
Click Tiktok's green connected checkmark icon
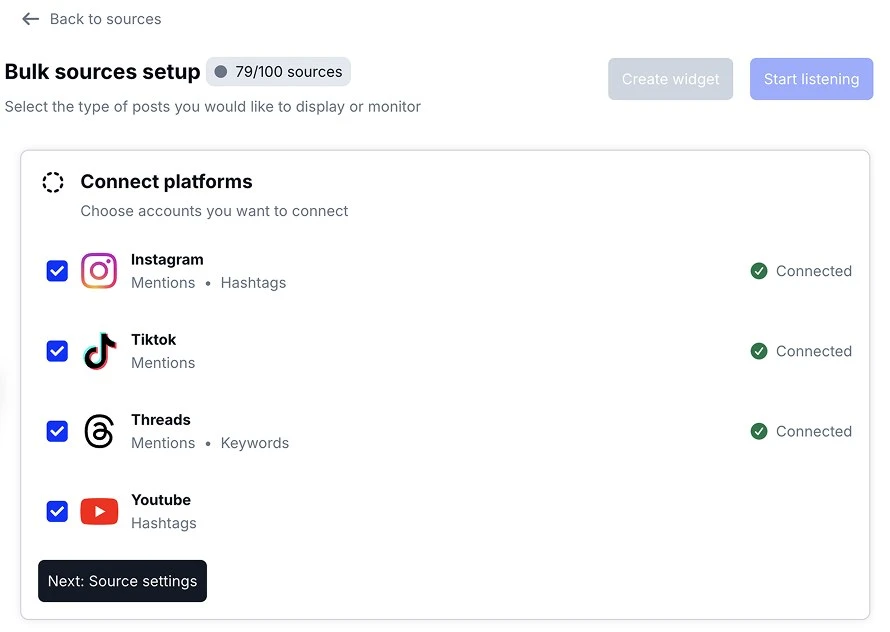click(759, 351)
